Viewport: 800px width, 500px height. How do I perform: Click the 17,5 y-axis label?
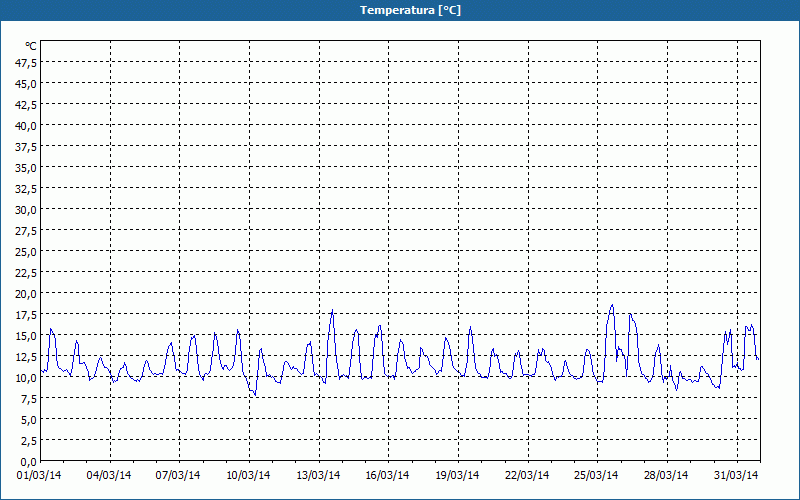(x=27, y=315)
